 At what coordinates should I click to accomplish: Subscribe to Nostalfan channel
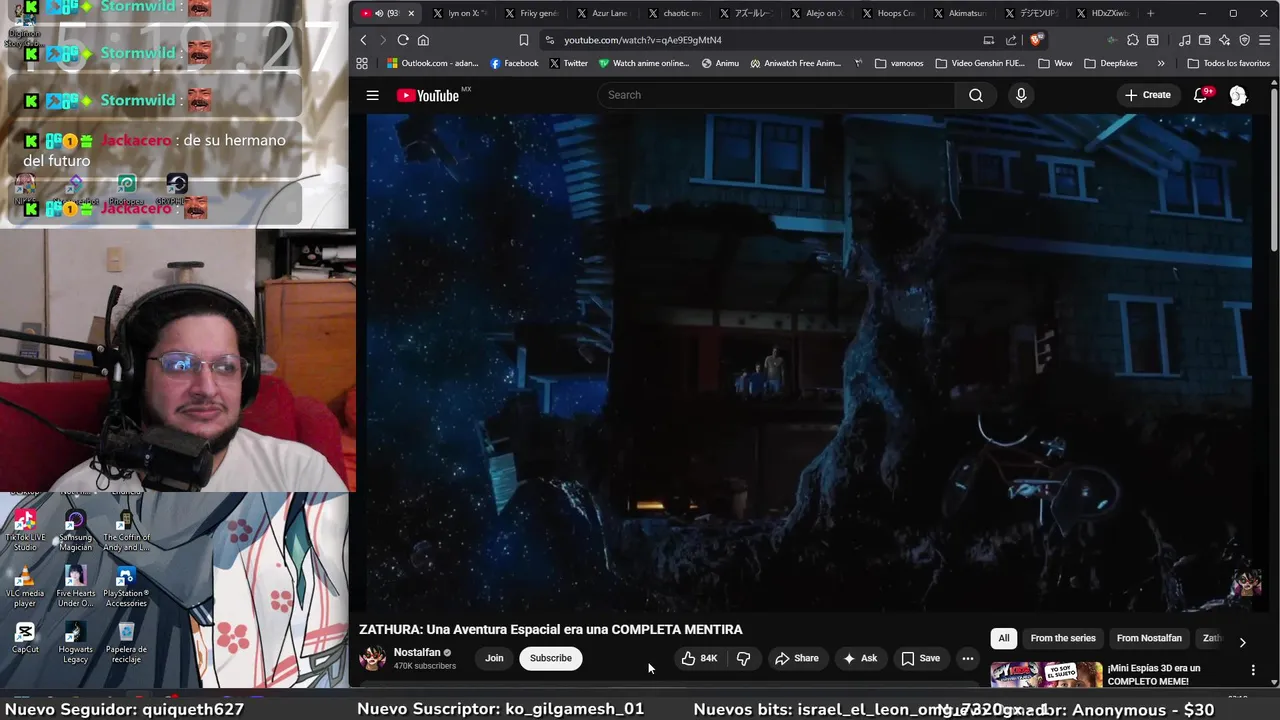pyautogui.click(x=551, y=658)
